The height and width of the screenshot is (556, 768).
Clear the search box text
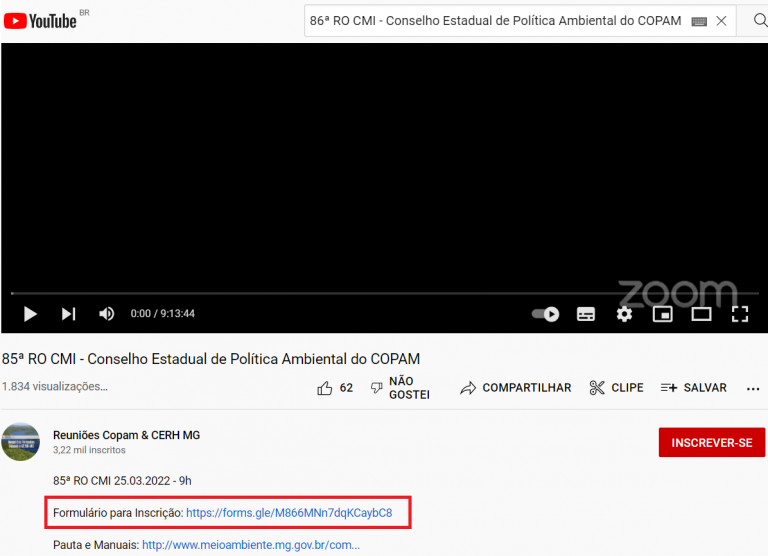[721, 21]
